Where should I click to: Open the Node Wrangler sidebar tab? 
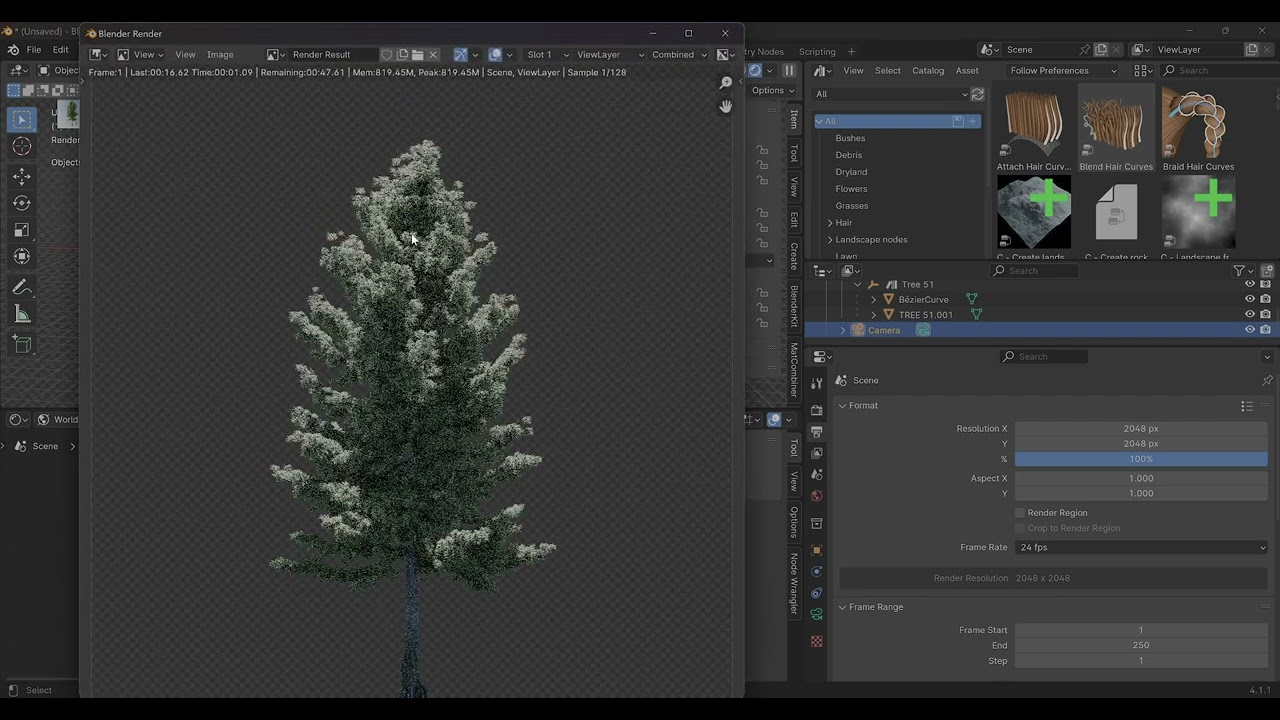click(794, 584)
